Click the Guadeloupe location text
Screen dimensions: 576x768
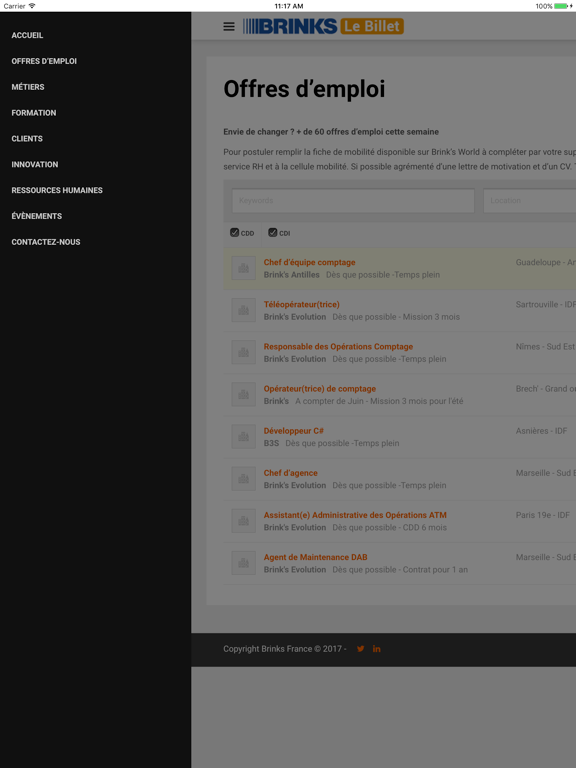coord(546,263)
